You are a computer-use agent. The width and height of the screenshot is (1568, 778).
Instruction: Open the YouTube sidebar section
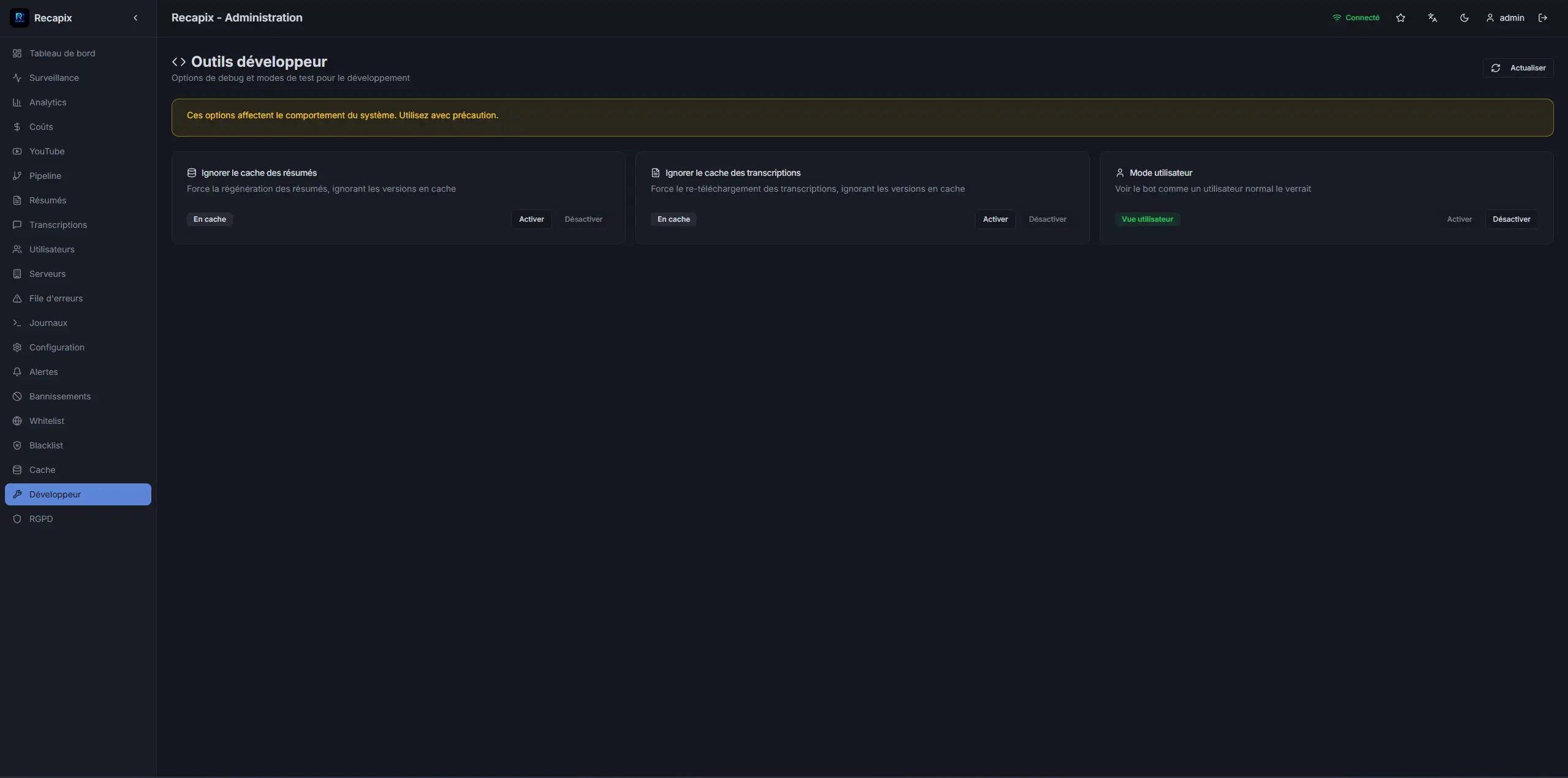click(x=47, y=151)
